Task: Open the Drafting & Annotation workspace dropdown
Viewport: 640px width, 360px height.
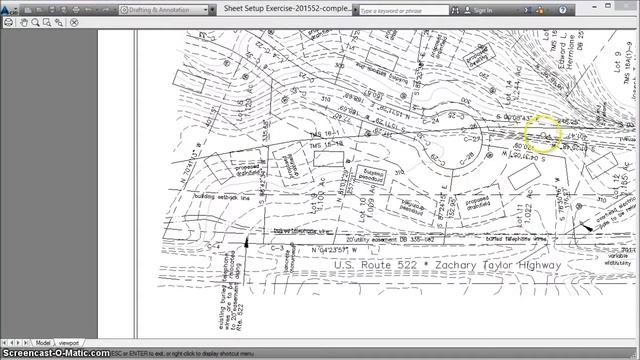Action: coord(163,10)
